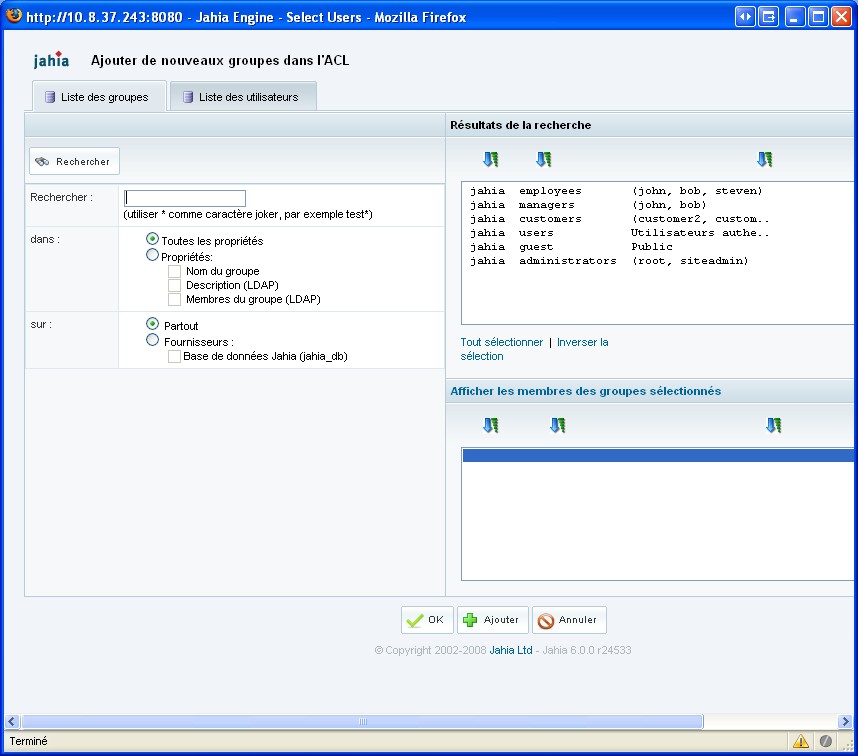
Task: Click the warning triangle in status bar
Action: coord(801,741)
